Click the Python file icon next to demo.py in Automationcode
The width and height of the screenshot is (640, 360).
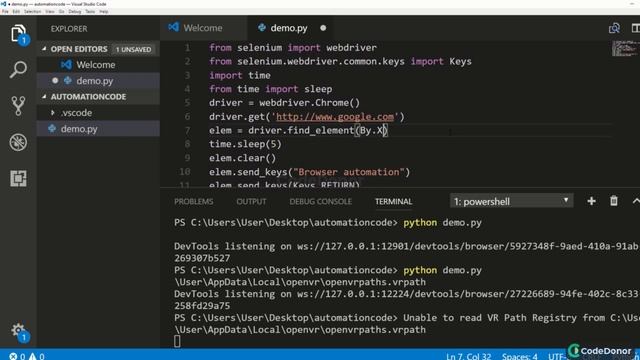tap(52, 129)
